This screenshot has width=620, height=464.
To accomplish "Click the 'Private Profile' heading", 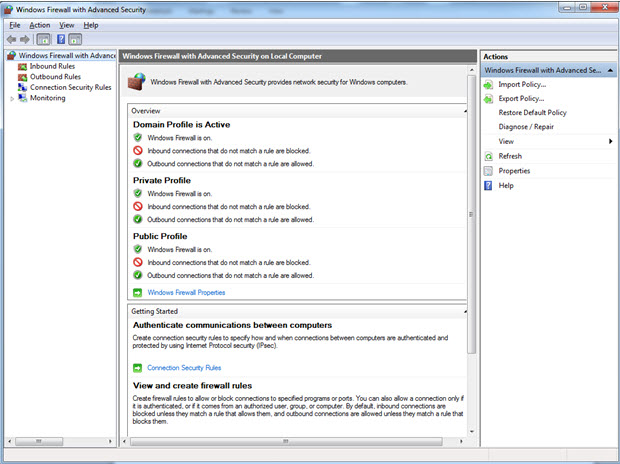I will click(x=162, y=180).
